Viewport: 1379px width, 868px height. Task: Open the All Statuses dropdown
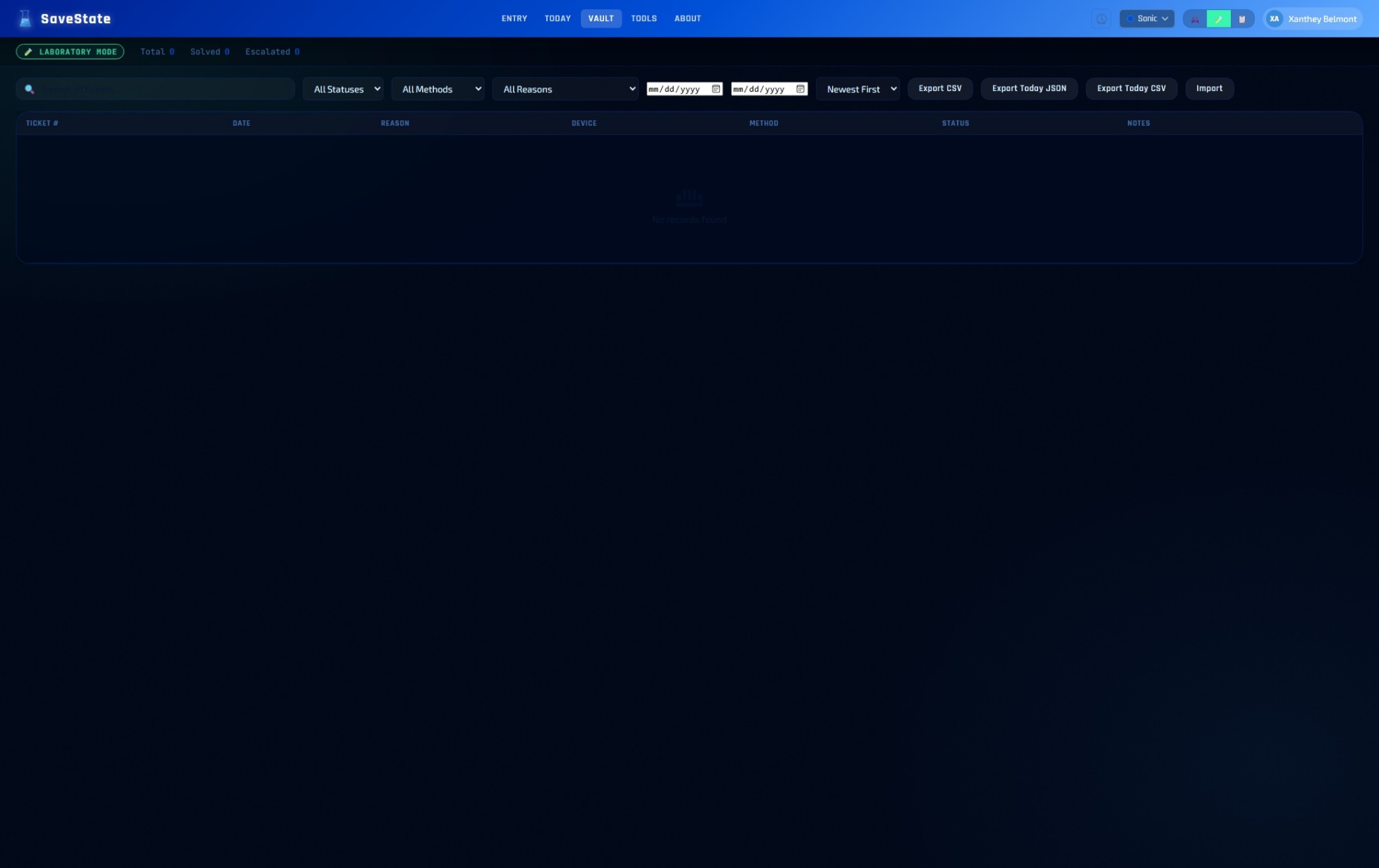tap(343, 89)
